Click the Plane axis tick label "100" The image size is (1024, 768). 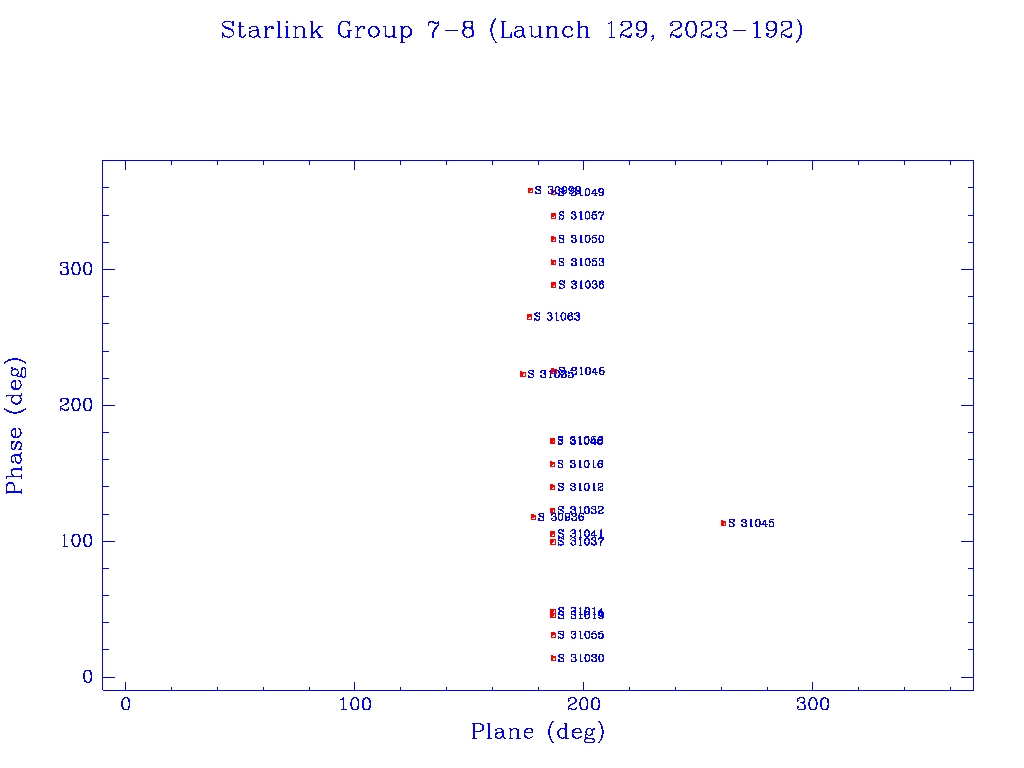(x=355, y=705)
